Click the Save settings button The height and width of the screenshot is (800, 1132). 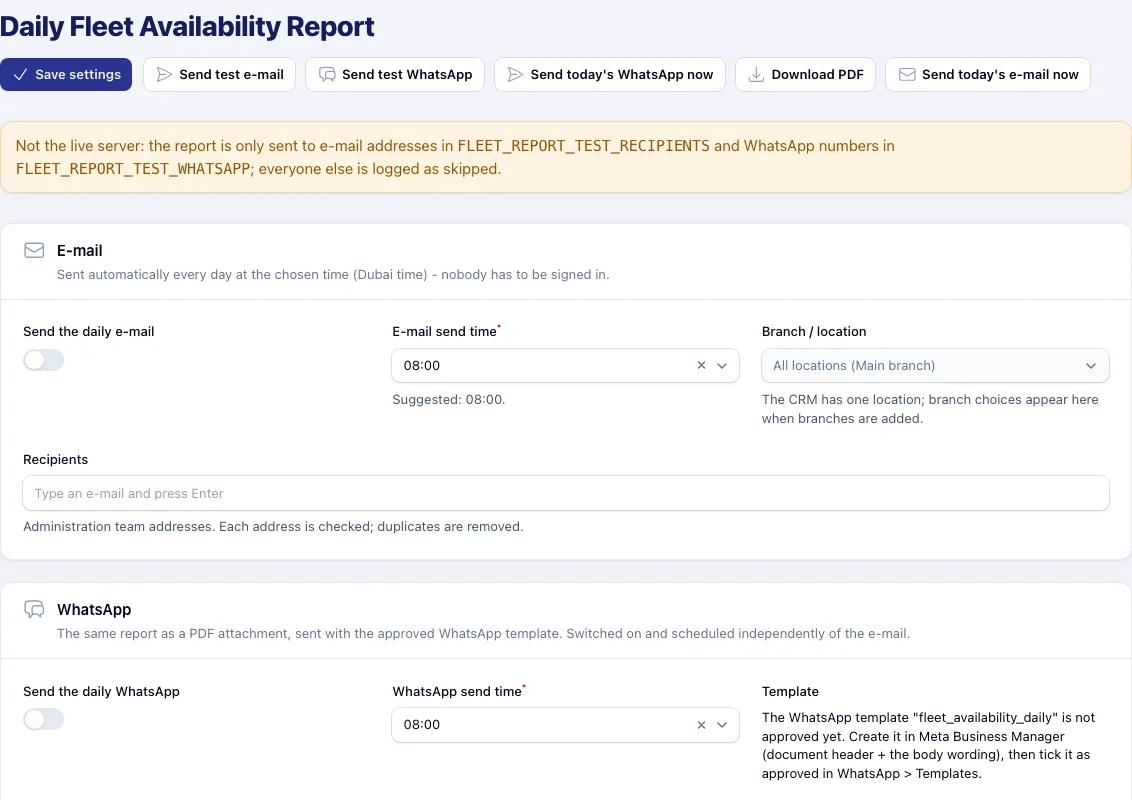click(66, 74)
